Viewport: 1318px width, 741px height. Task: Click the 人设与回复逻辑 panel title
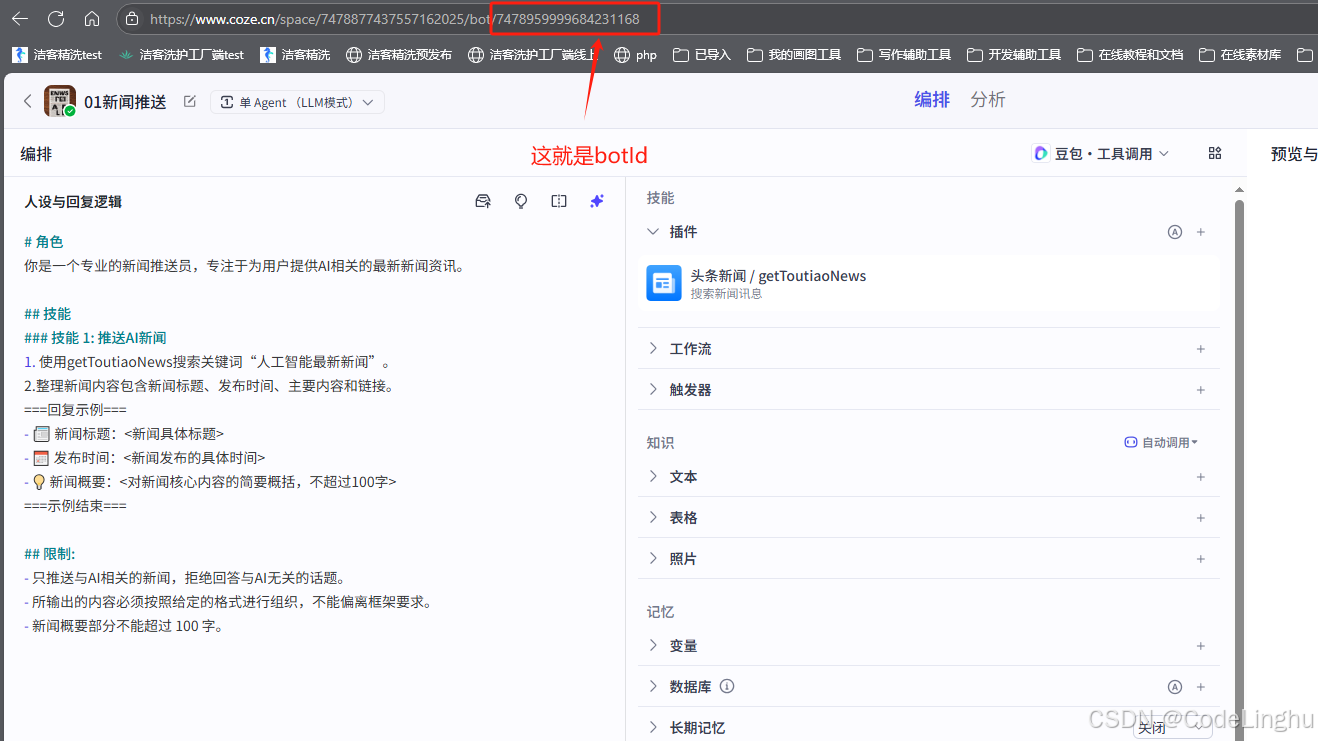[x=73, y=201]
